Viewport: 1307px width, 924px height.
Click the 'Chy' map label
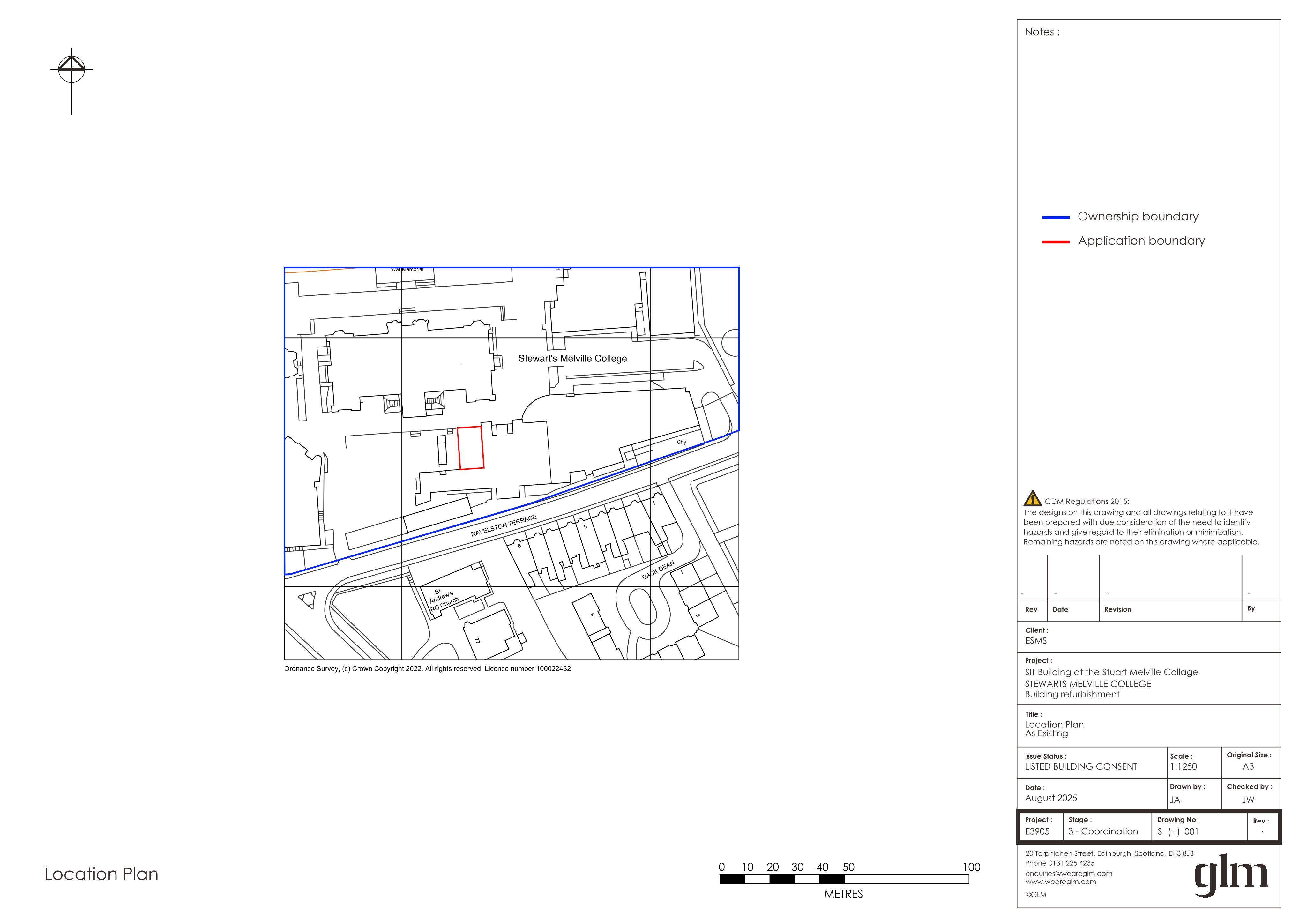(681, 442)
